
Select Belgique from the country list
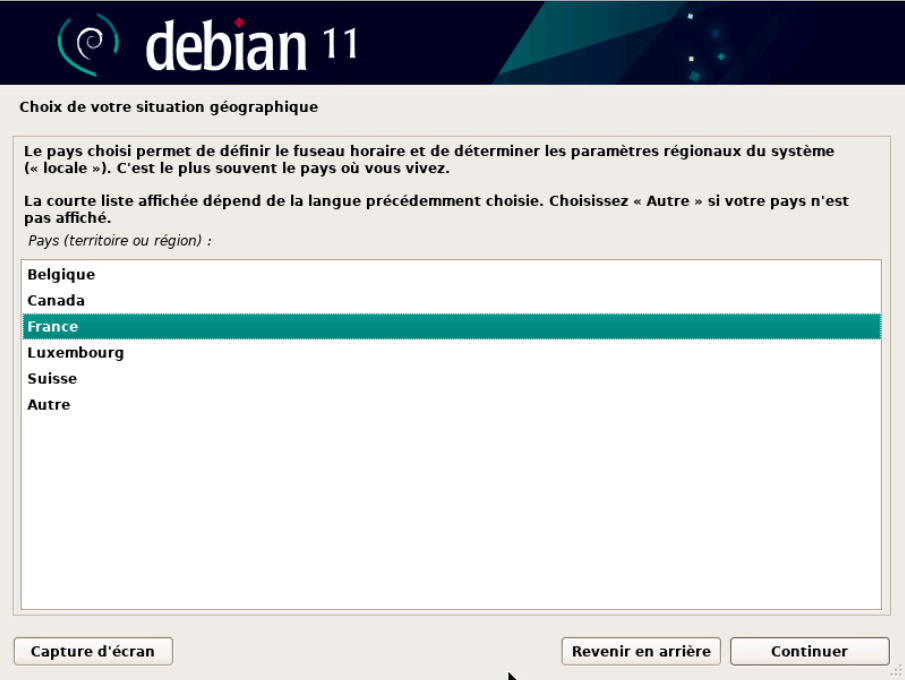click(61, 274)
